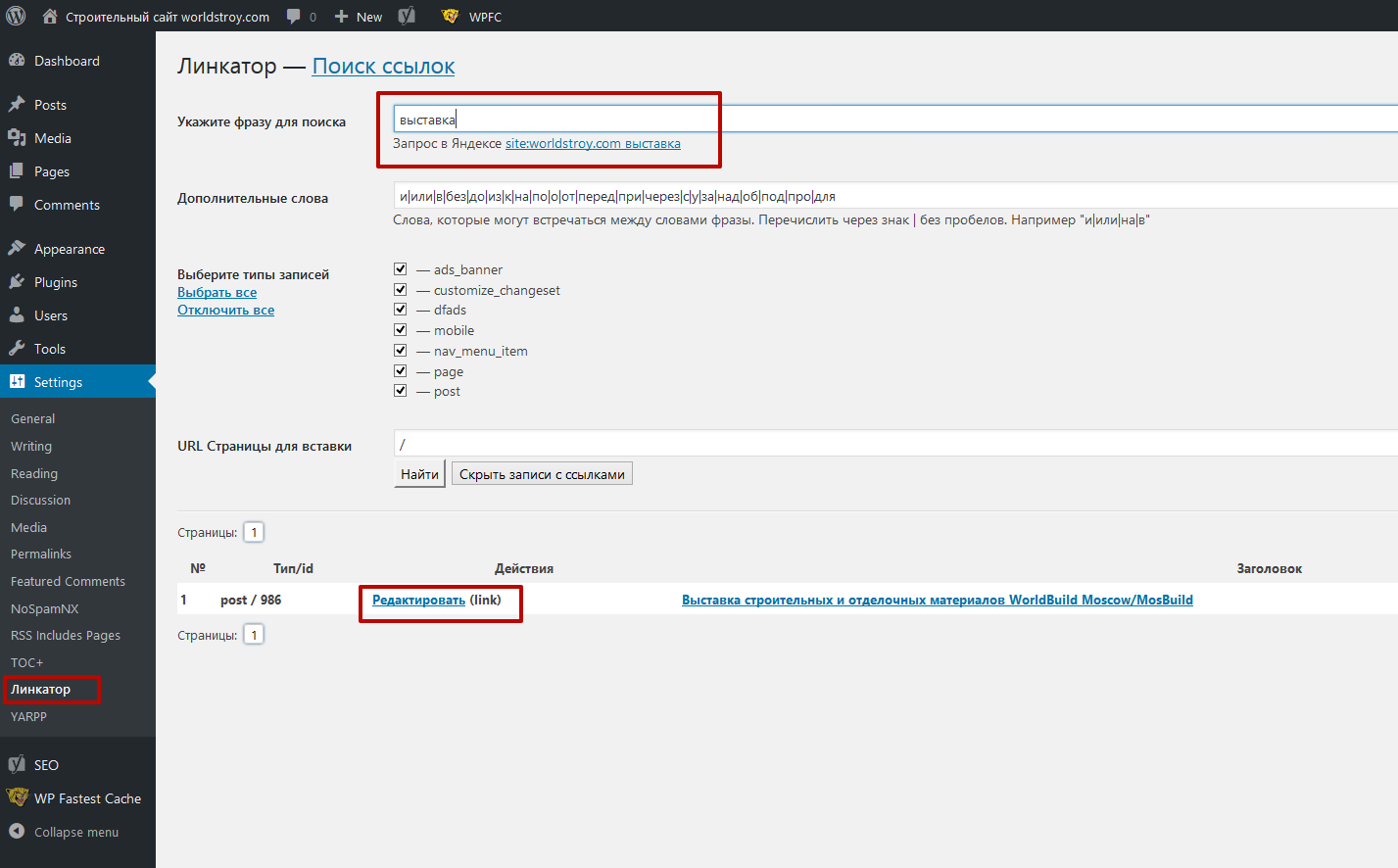Click the Settings sliders icon
The height and width of the screenshot is (868, 1398).
click(x=17, y=382)
